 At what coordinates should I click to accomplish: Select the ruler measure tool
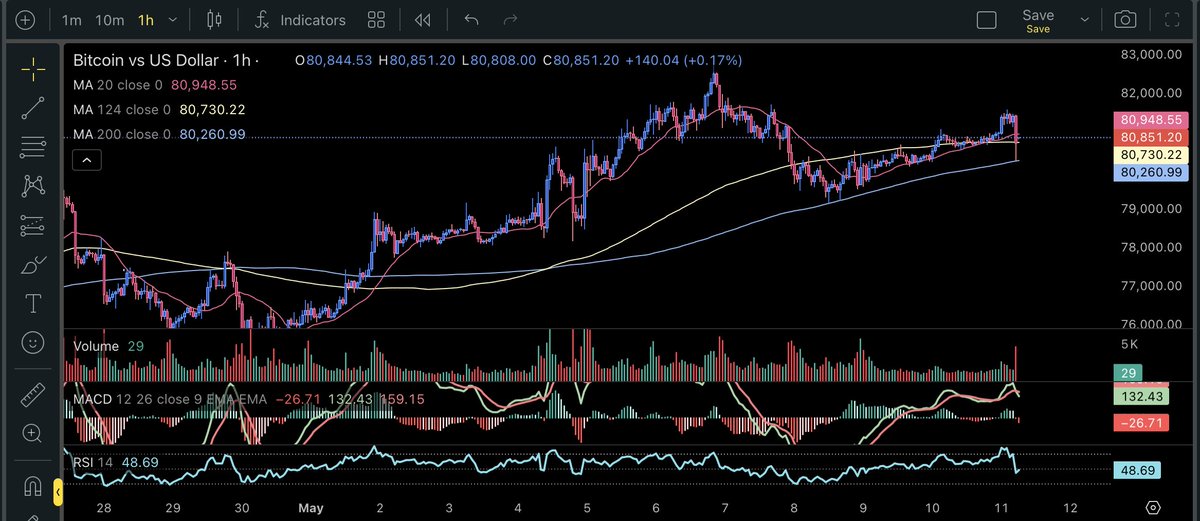point(33,394)
